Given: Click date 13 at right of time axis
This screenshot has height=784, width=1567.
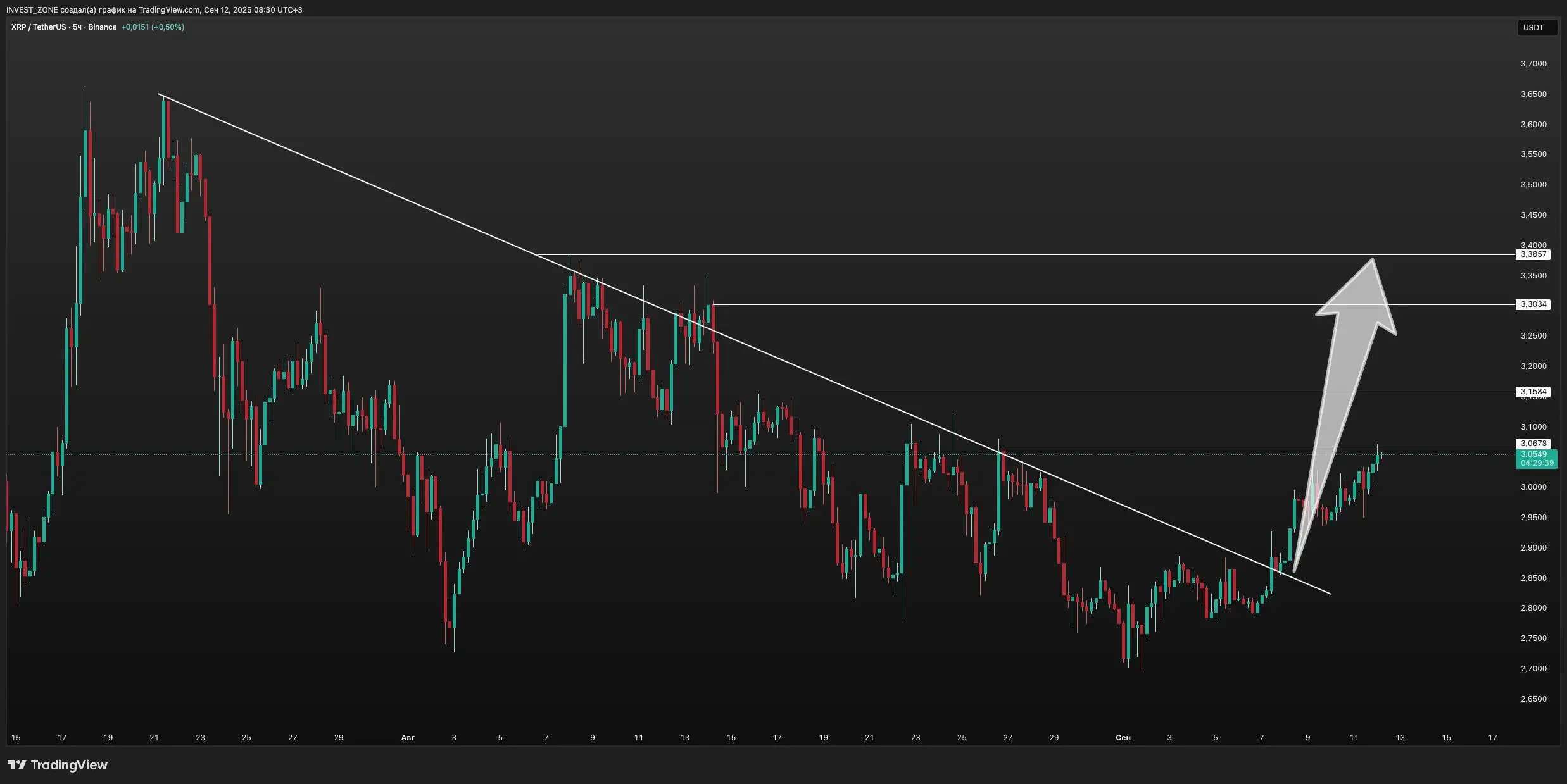Looking at the screenshot, I should (1400, 737).
